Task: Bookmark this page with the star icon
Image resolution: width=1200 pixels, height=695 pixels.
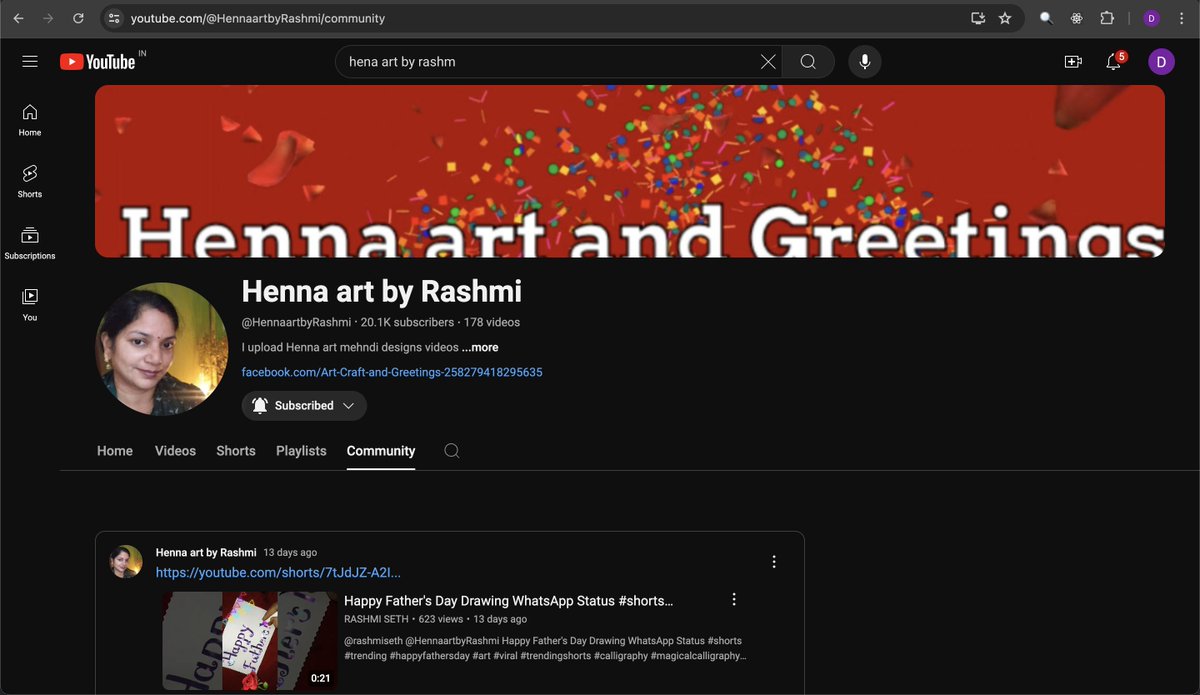Action: coord(1005,18)
